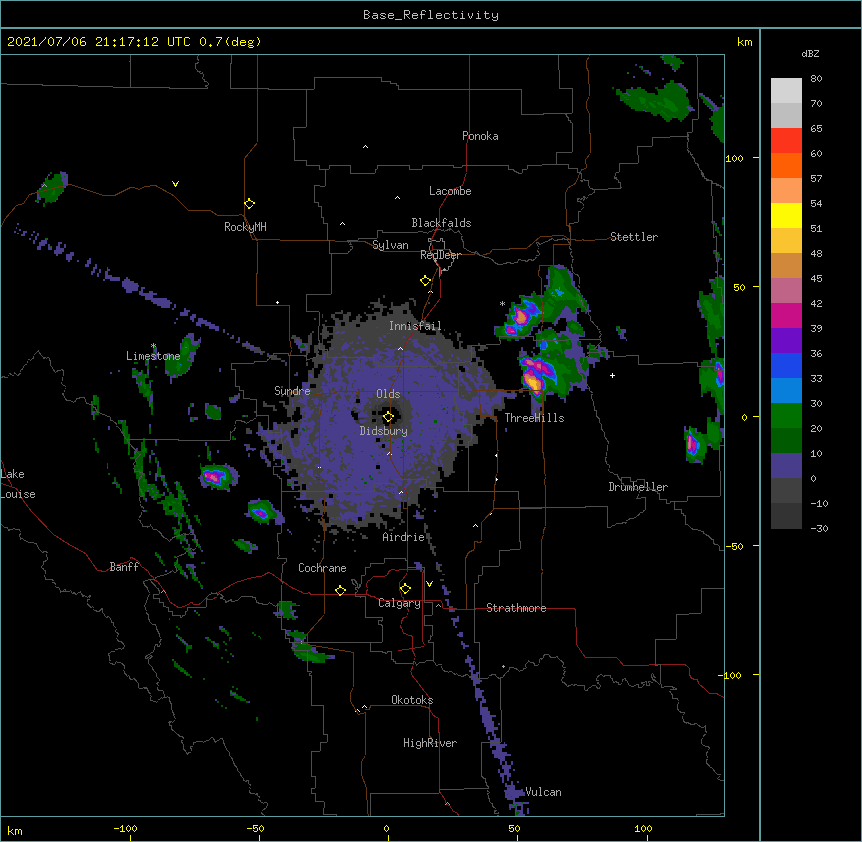Click the Sundre town label
The width and height of the screenshot is (862, 842).
(x=292, y=391)
